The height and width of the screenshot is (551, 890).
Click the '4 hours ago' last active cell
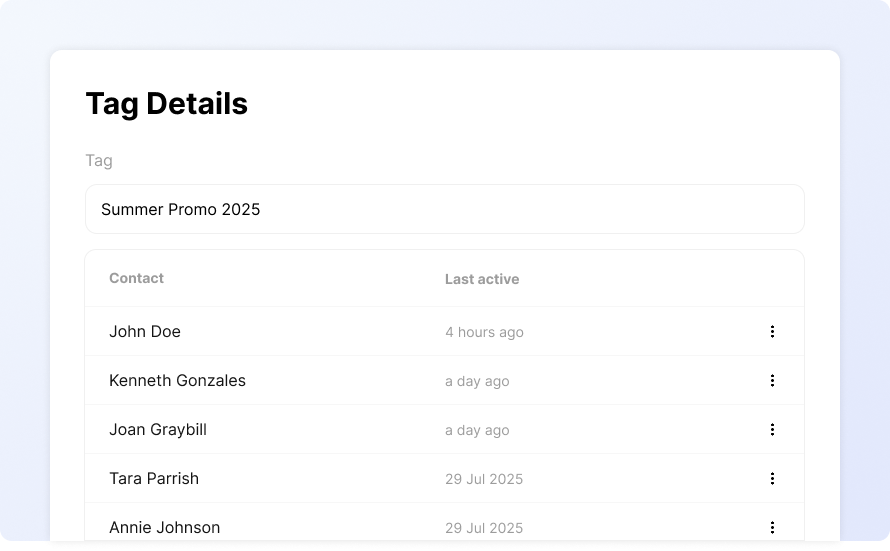484,332
